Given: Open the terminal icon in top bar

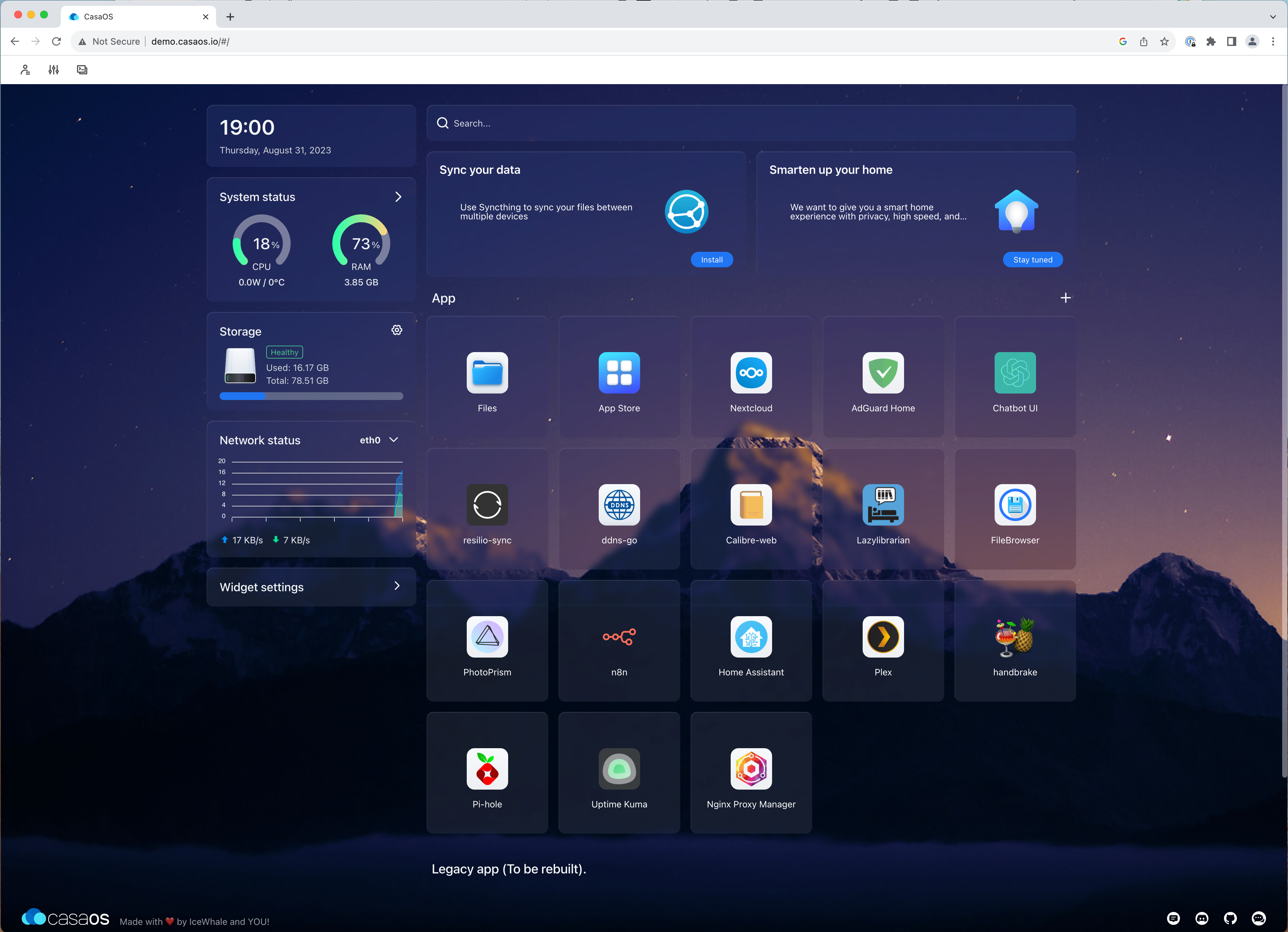Looking at the screenshot, I should point(82,70).
